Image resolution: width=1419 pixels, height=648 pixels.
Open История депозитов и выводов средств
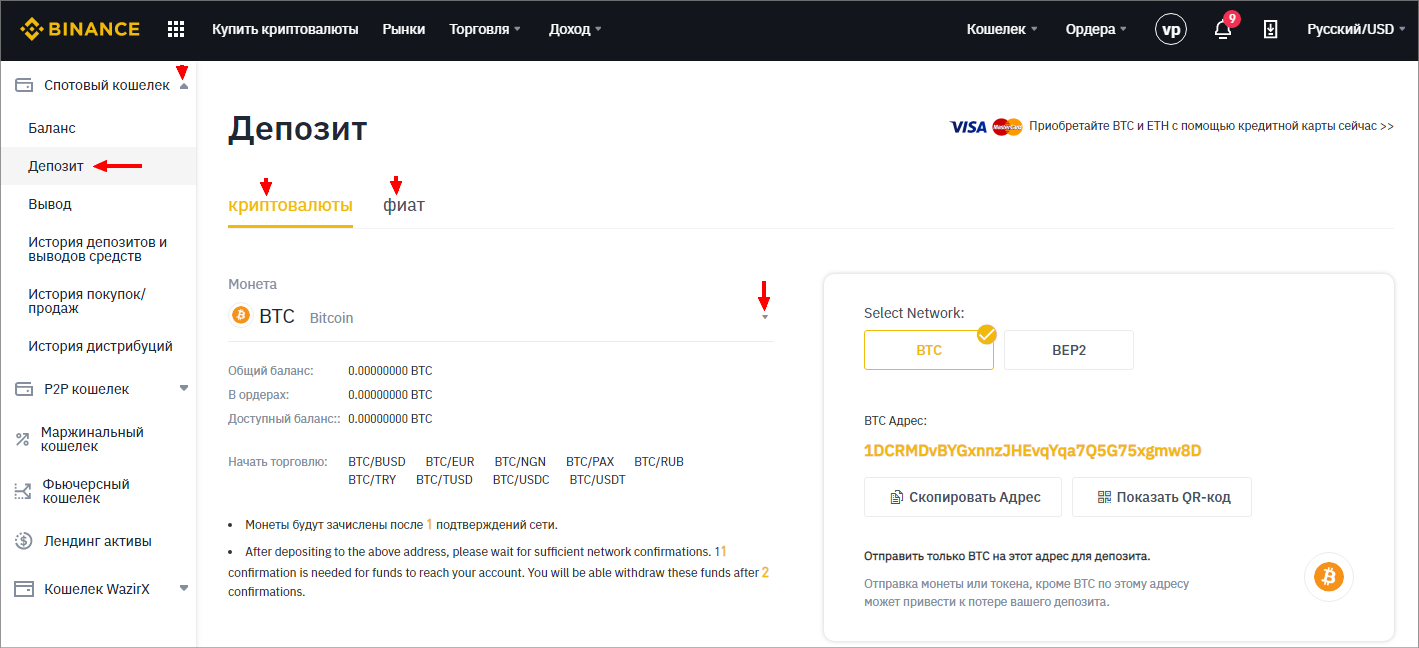pos(98,249)
